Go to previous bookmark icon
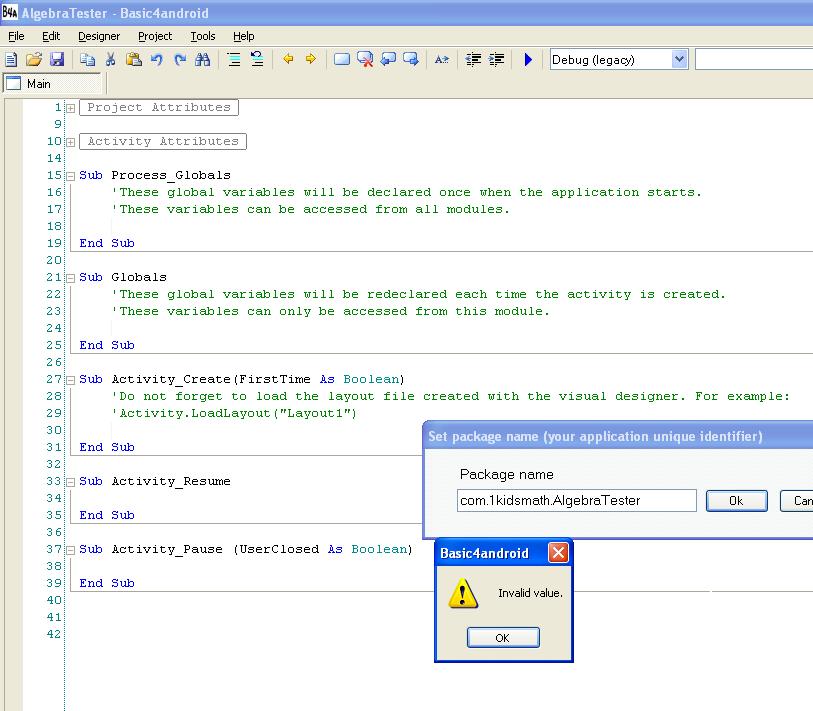 click(x=388, y=60)
